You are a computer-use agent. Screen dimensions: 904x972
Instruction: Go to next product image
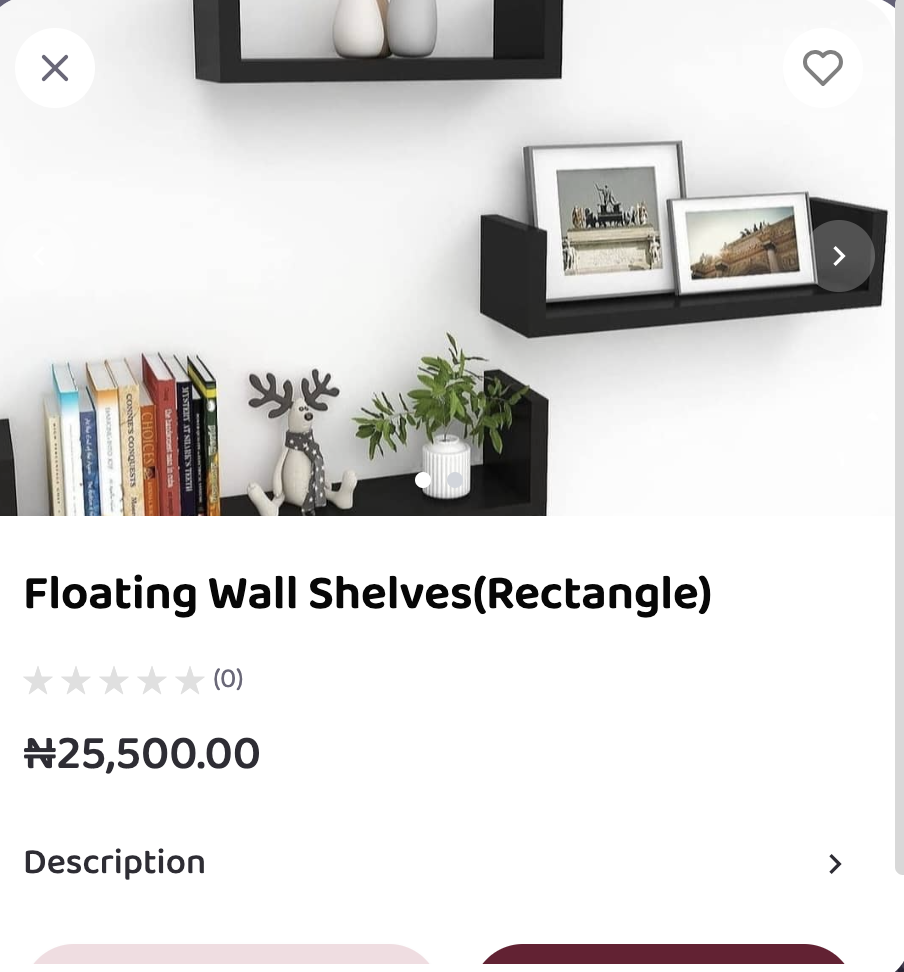[x=839, y=256]
